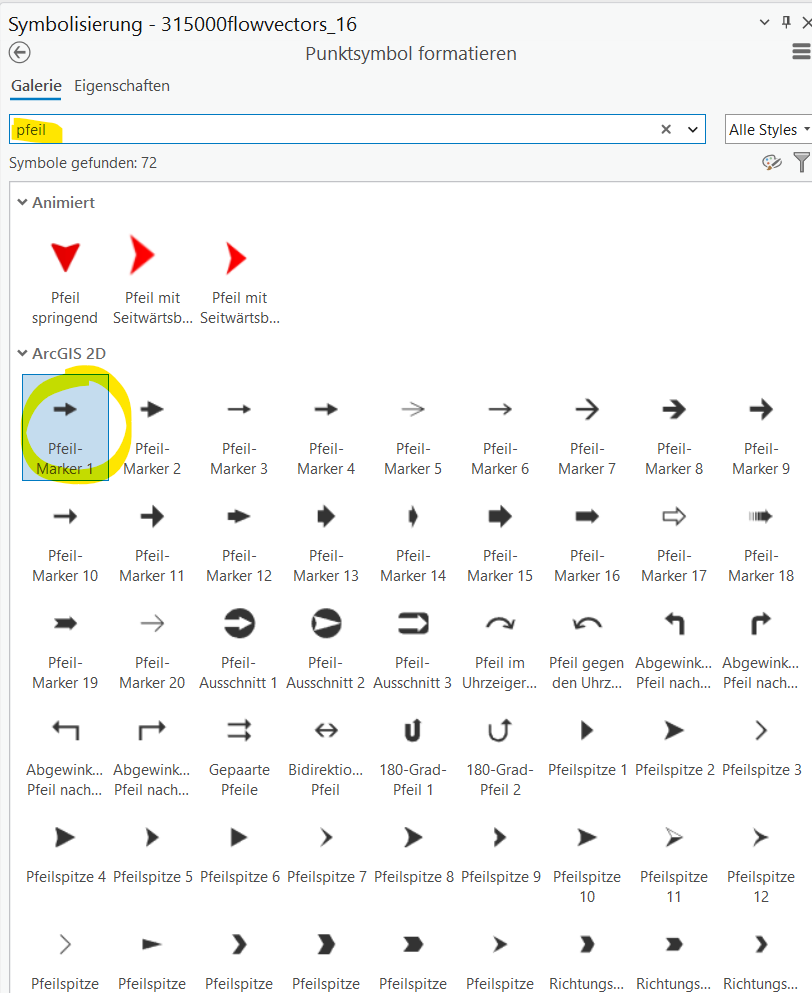Collapse the ArcGIS 2D group
This screenshot has height=993, width=812.
click(22, 353)
